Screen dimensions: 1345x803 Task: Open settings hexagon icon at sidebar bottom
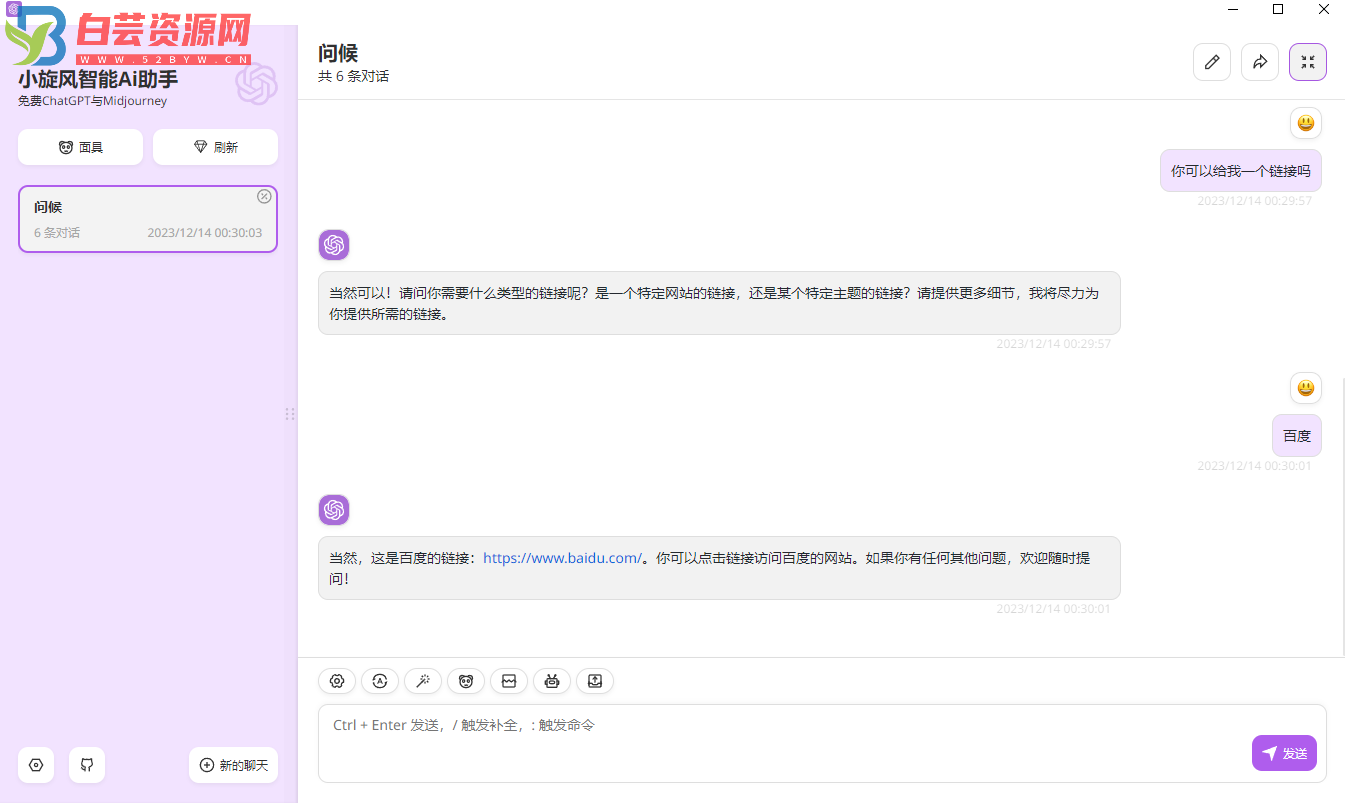point(36,765)
